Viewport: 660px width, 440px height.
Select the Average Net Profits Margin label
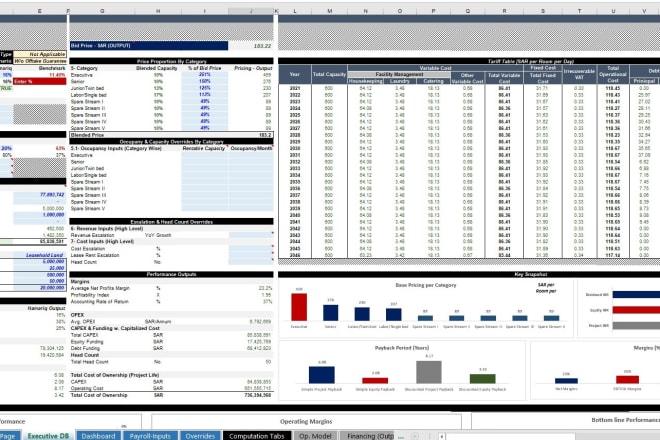click(100, 288)
